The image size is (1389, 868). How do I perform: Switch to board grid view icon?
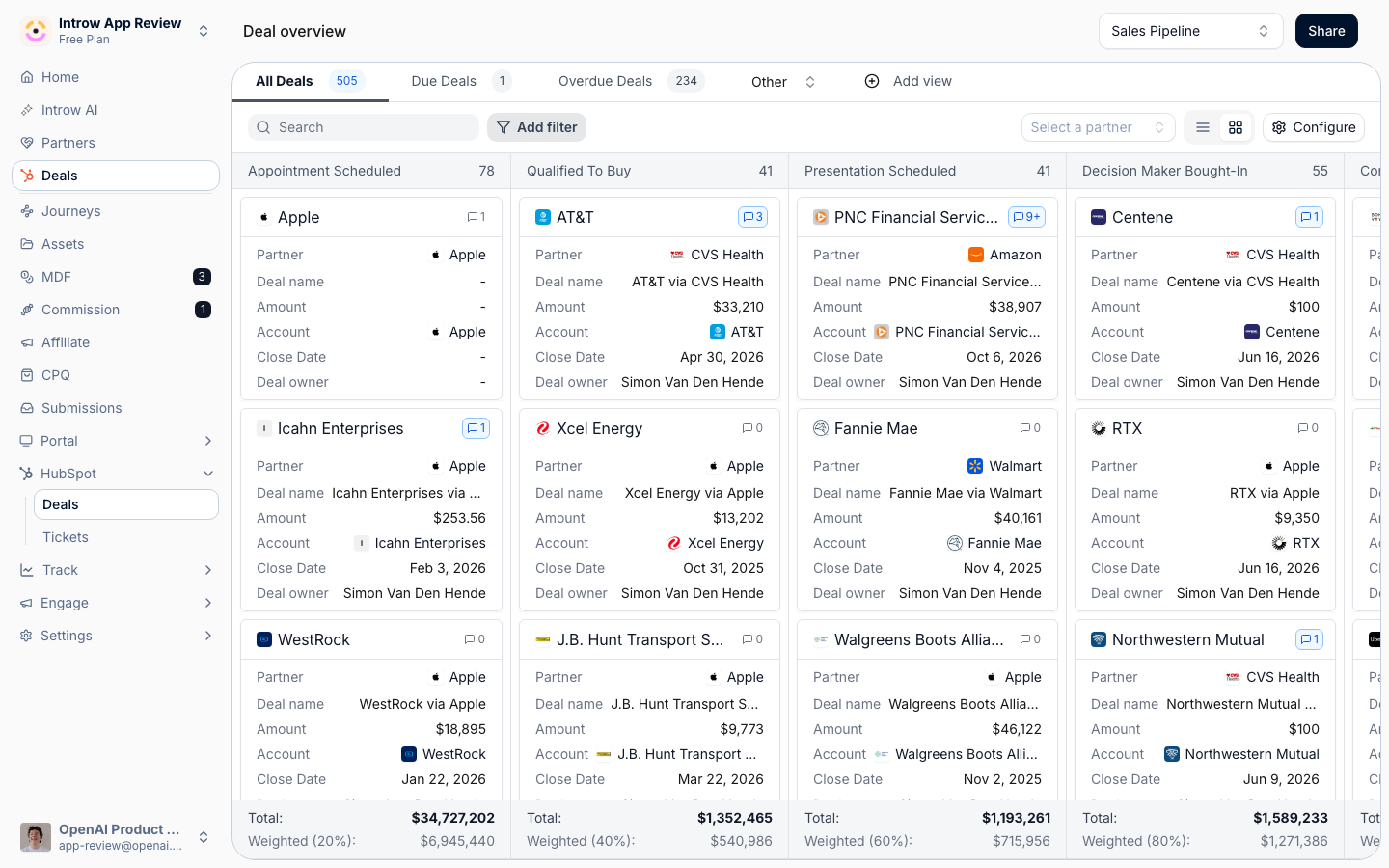[x=1236, y=127]
